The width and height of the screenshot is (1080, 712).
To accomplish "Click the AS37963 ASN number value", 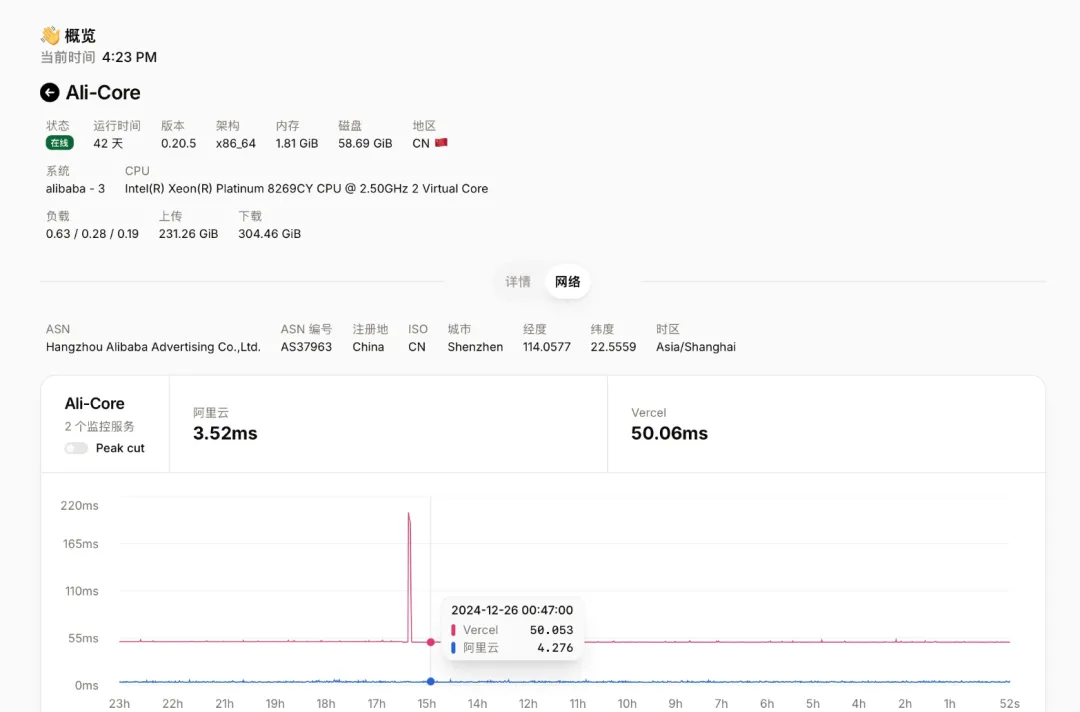I will (306, 347).
